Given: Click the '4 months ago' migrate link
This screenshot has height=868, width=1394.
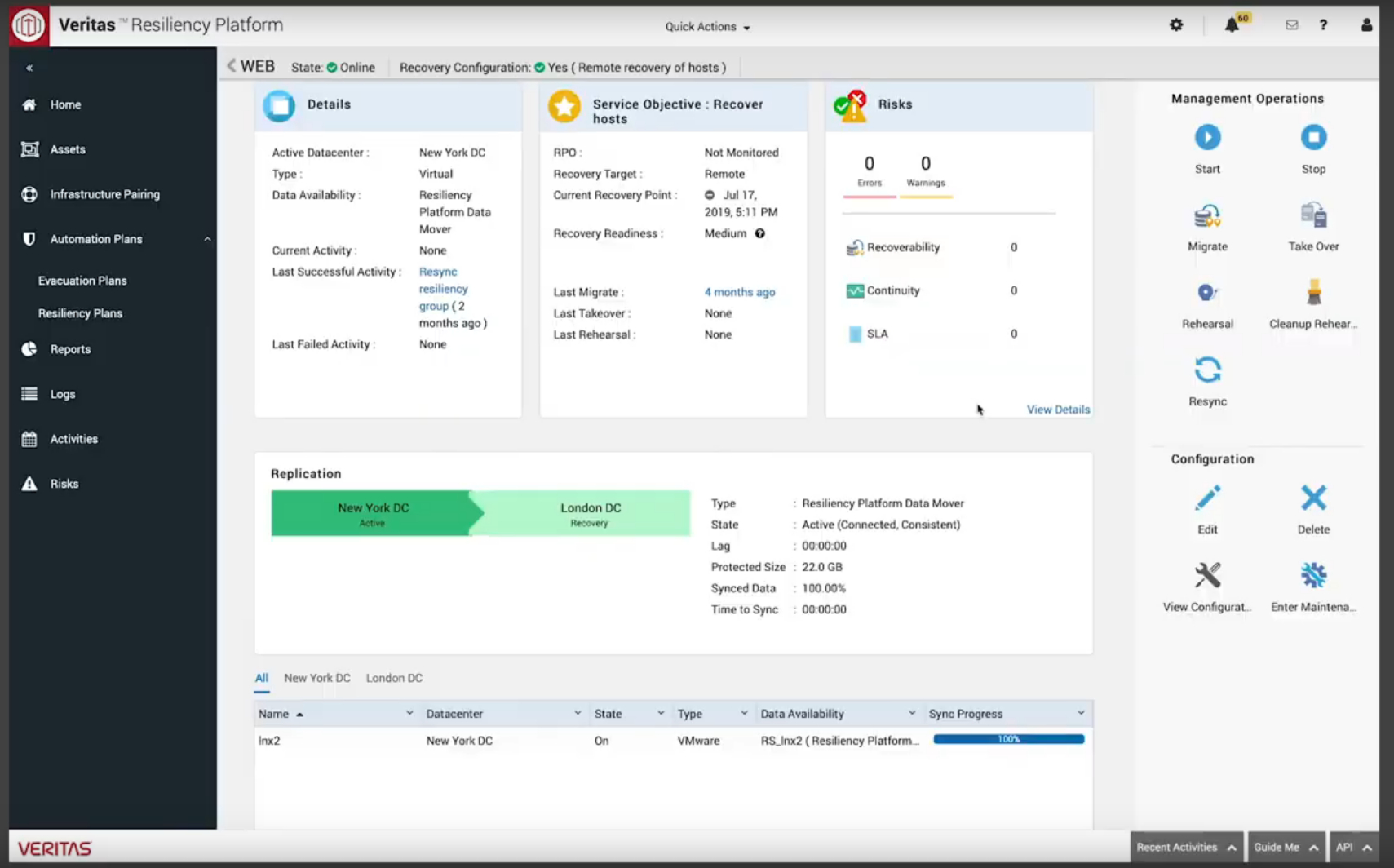Looking at the screenshot, I should click(x=740, y=292).
